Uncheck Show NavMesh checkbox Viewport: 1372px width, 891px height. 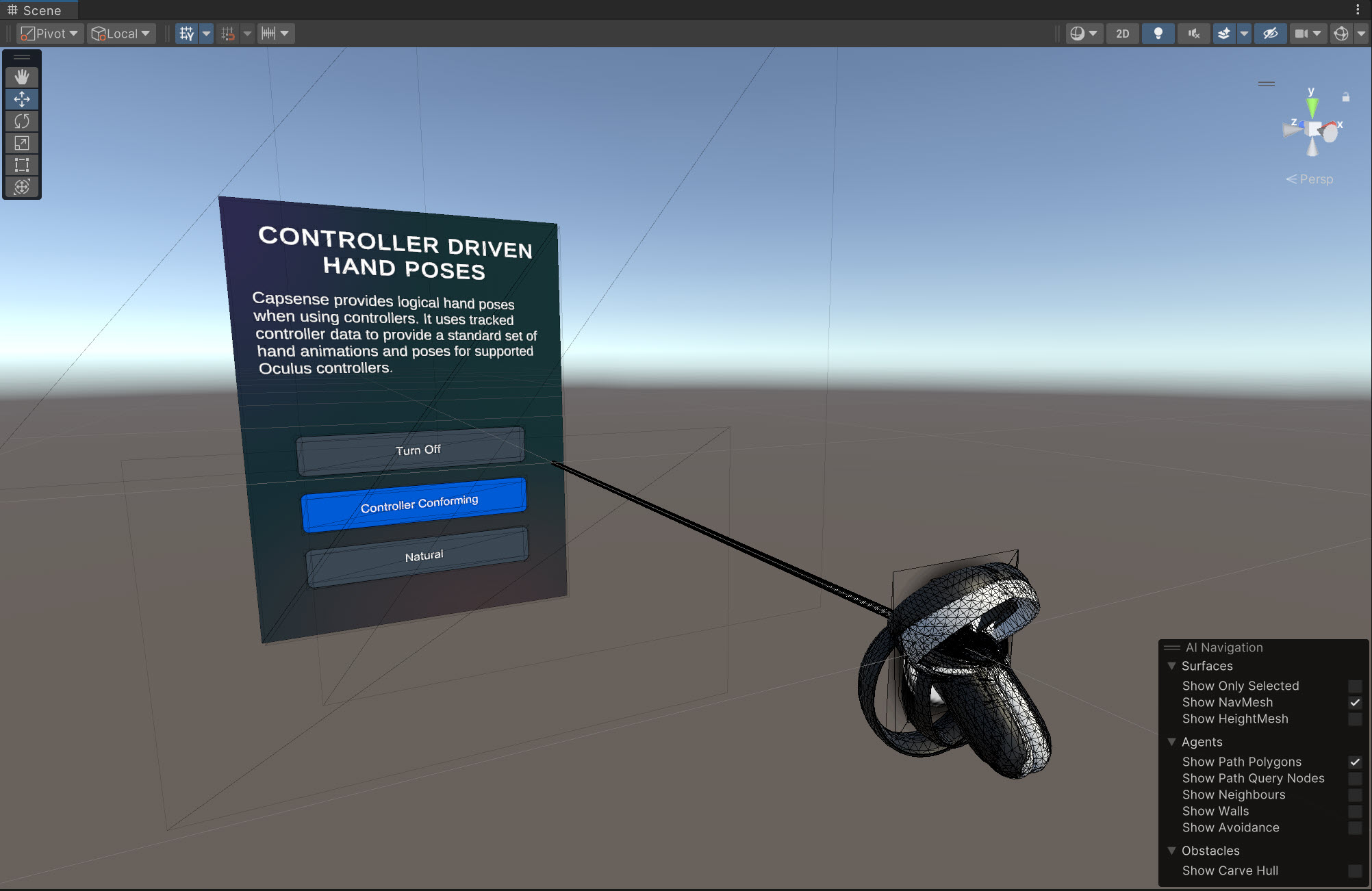click(x=1354, y=702)
